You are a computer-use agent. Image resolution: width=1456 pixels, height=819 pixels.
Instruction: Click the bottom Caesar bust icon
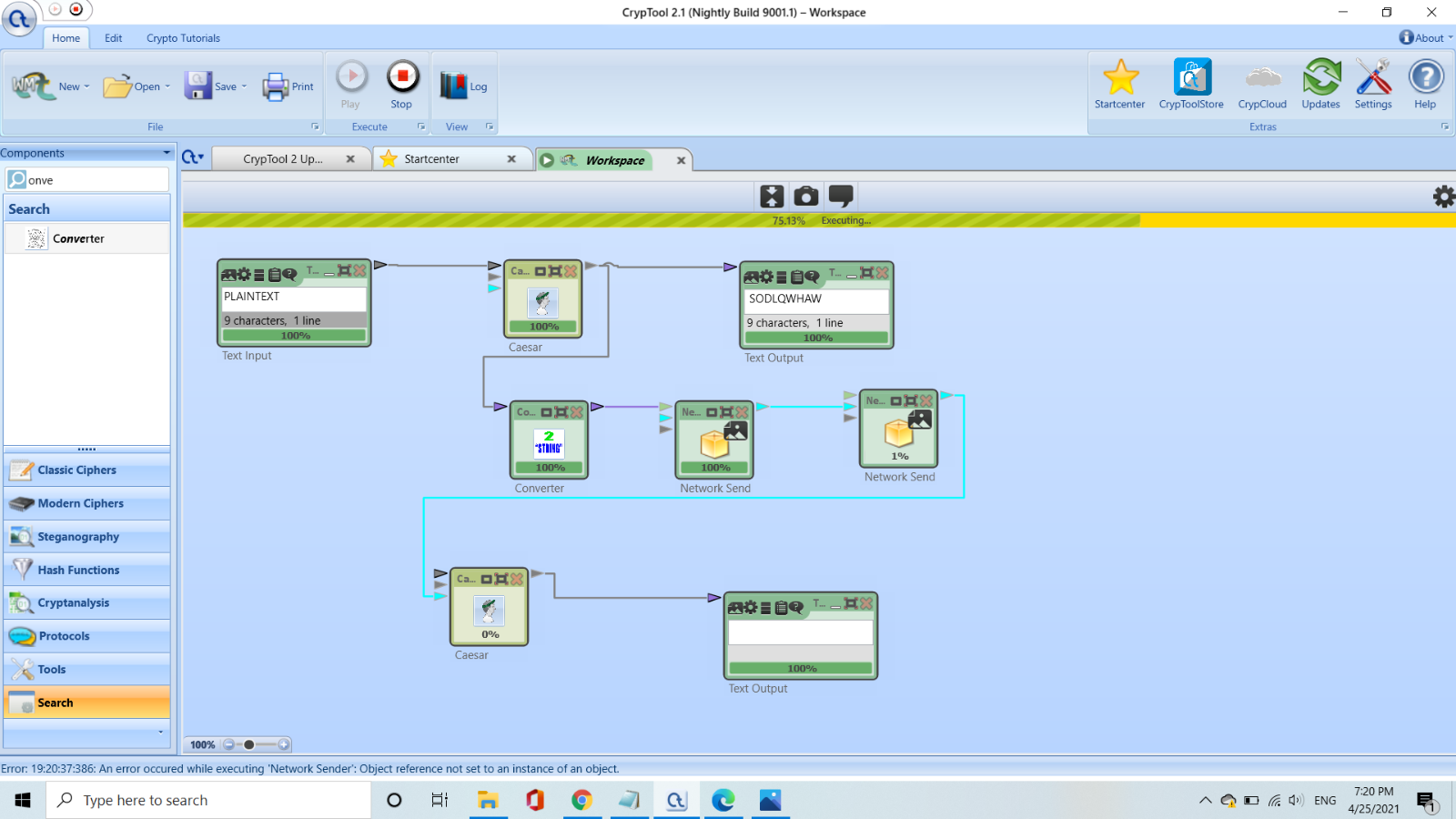point(490,611)
